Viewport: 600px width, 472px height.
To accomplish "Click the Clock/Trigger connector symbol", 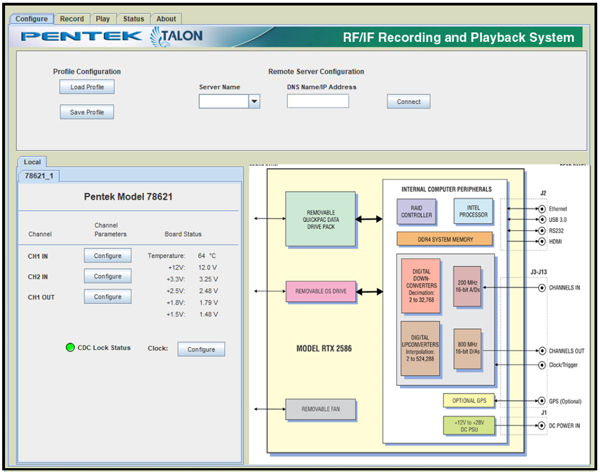I will [x=541, y=365].
